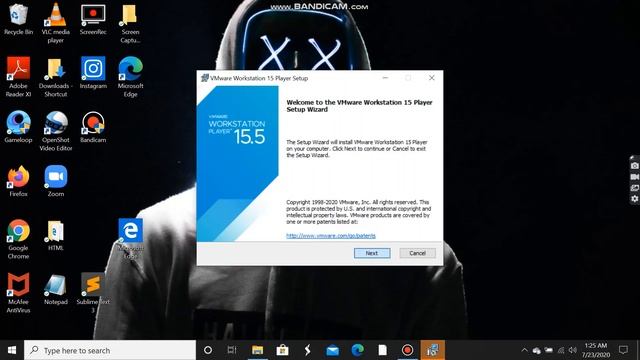Minimize the VMware Player Setup window
The image size is (640, 360).
pos(385,78)
